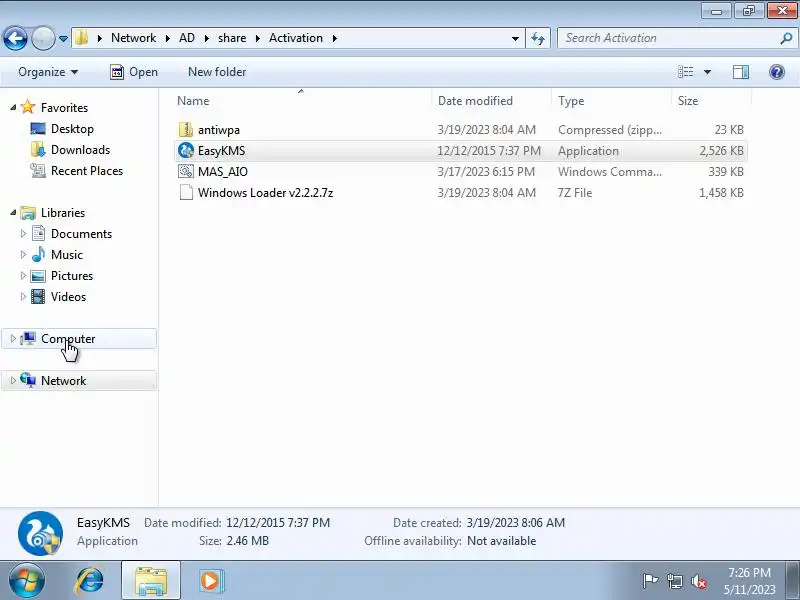The height and width of the screenshot is (600, 800).
Task: Open the previous locations address dropdown
Action: [x=515, y=38]
